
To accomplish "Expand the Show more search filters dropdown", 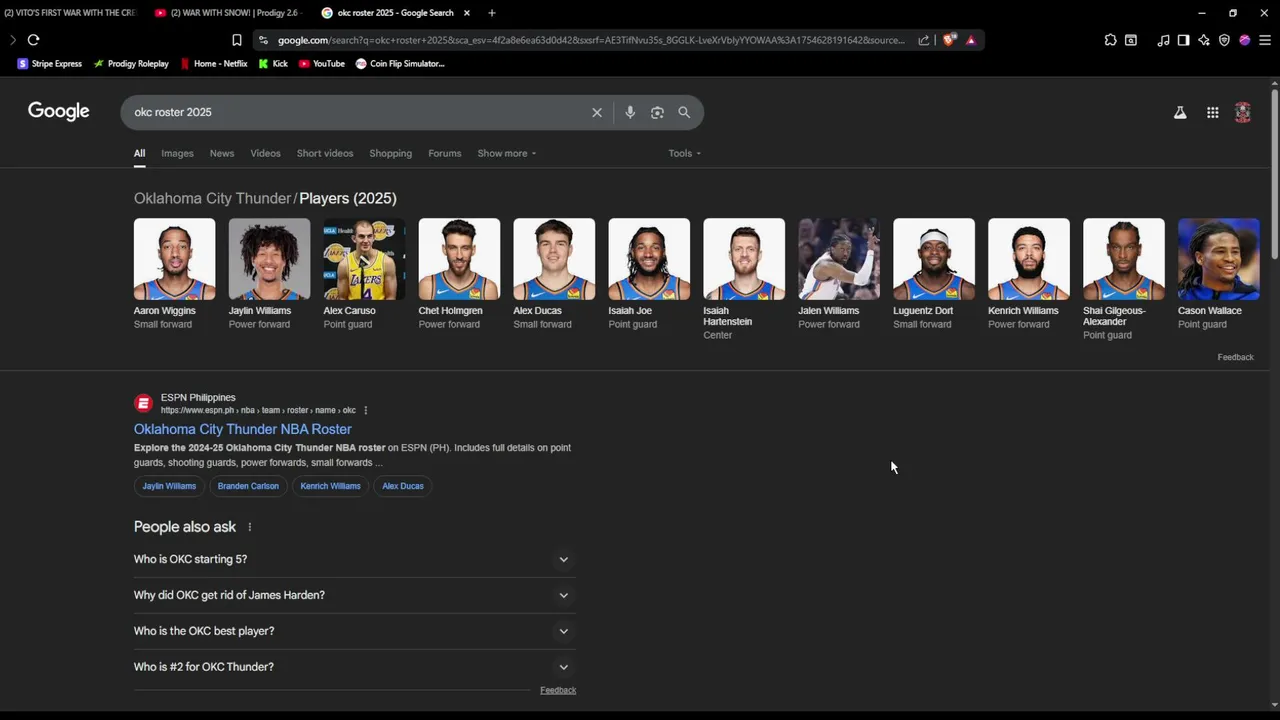I will (x=507, y=153).
